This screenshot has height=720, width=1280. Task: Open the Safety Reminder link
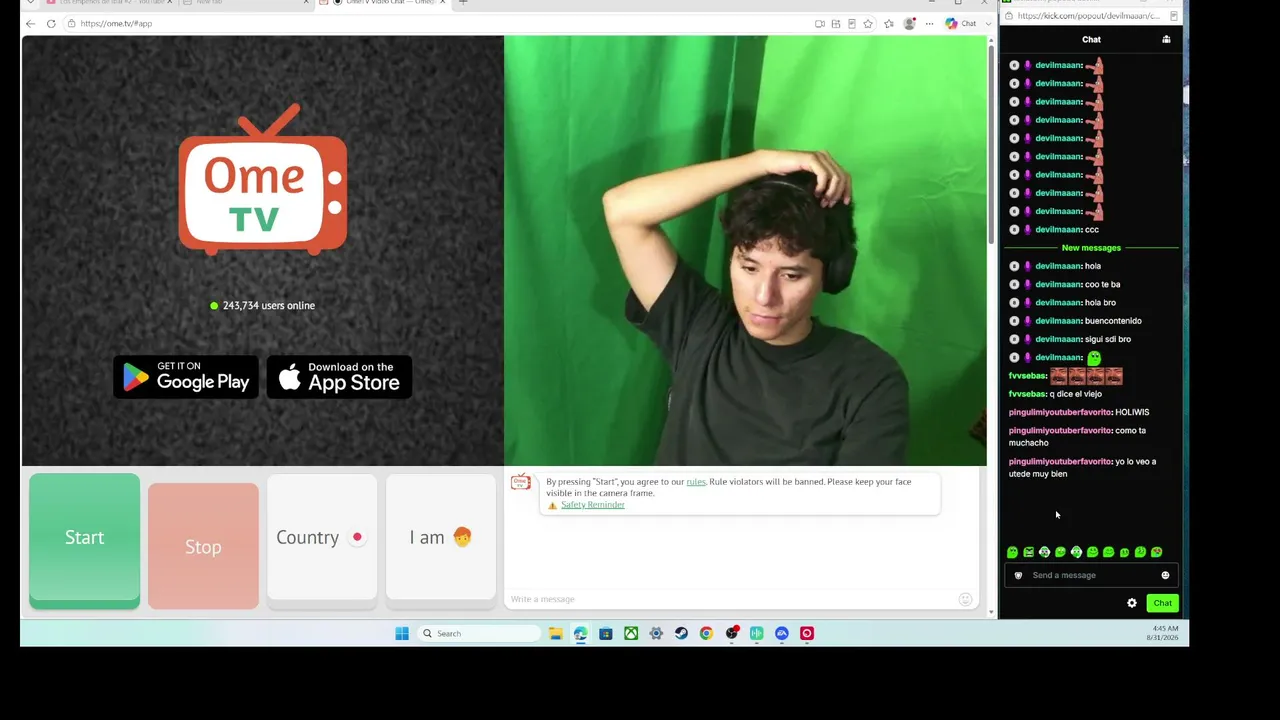pos(593,505)
